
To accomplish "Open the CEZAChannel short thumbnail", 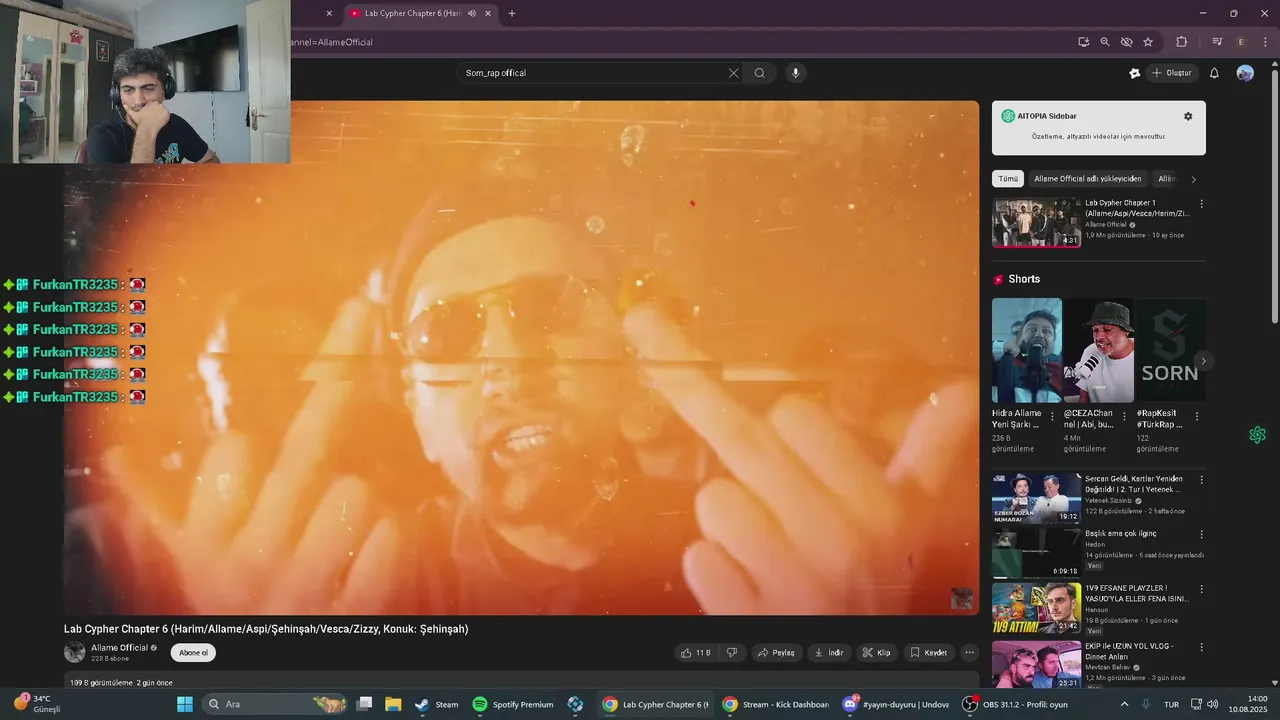I will coord(1098,350).
